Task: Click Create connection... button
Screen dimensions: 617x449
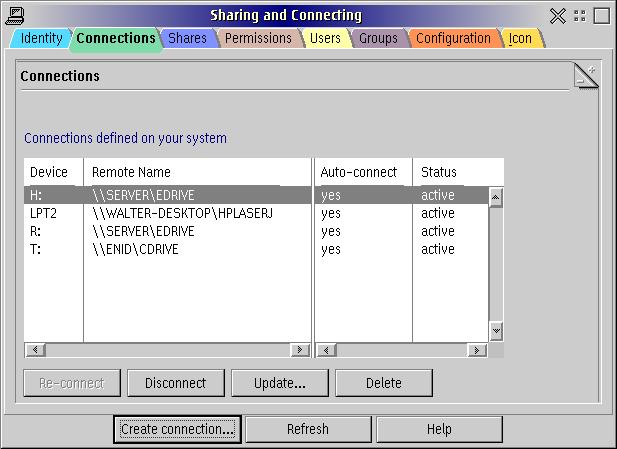Action: pyautogui.click(x=177, y=429)
